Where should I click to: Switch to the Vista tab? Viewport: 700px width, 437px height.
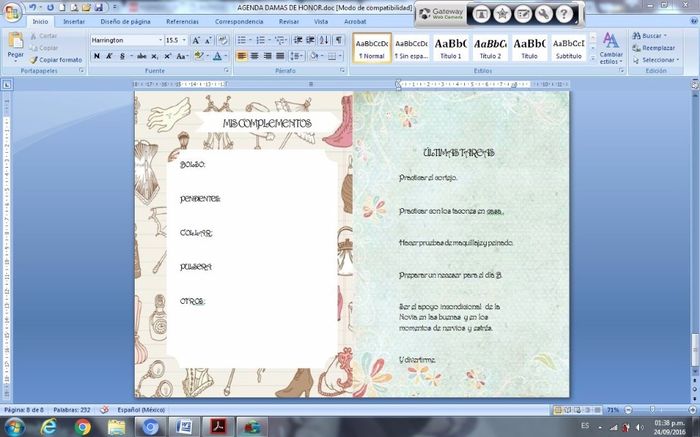tap(321, 21)
